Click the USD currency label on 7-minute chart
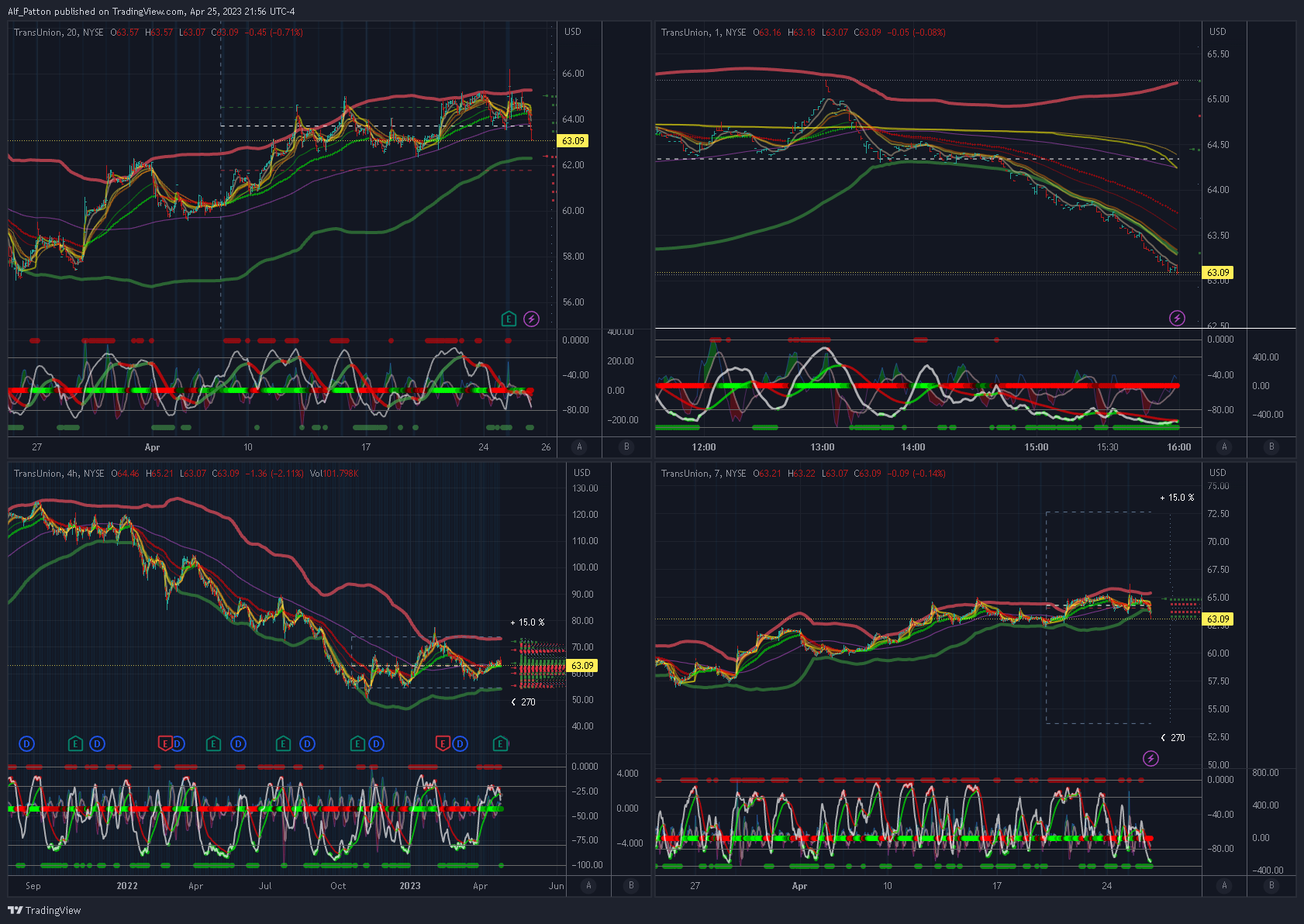 pyautogui.click(x=1218, y=473)
